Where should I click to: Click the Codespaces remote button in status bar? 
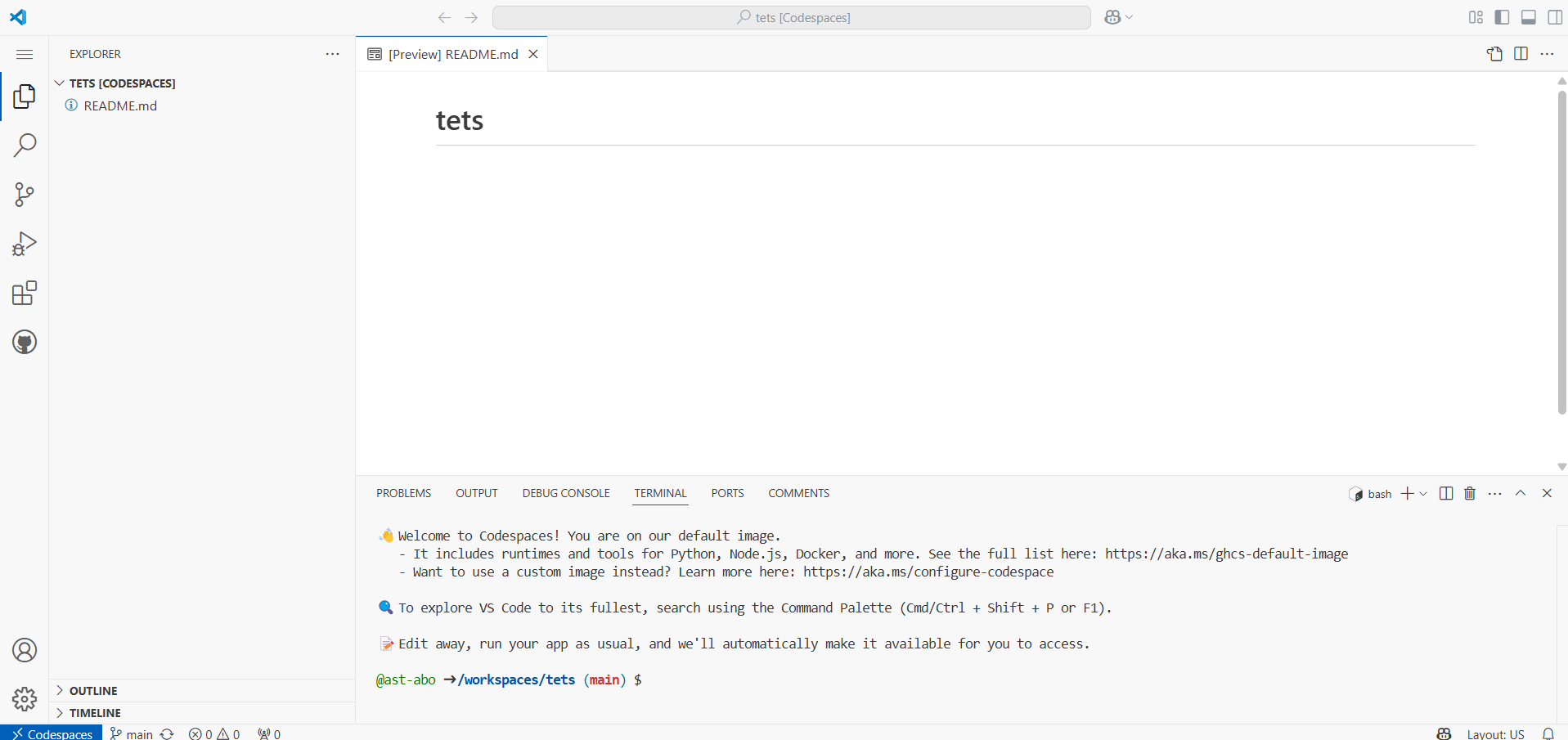(x=52, y=733)
